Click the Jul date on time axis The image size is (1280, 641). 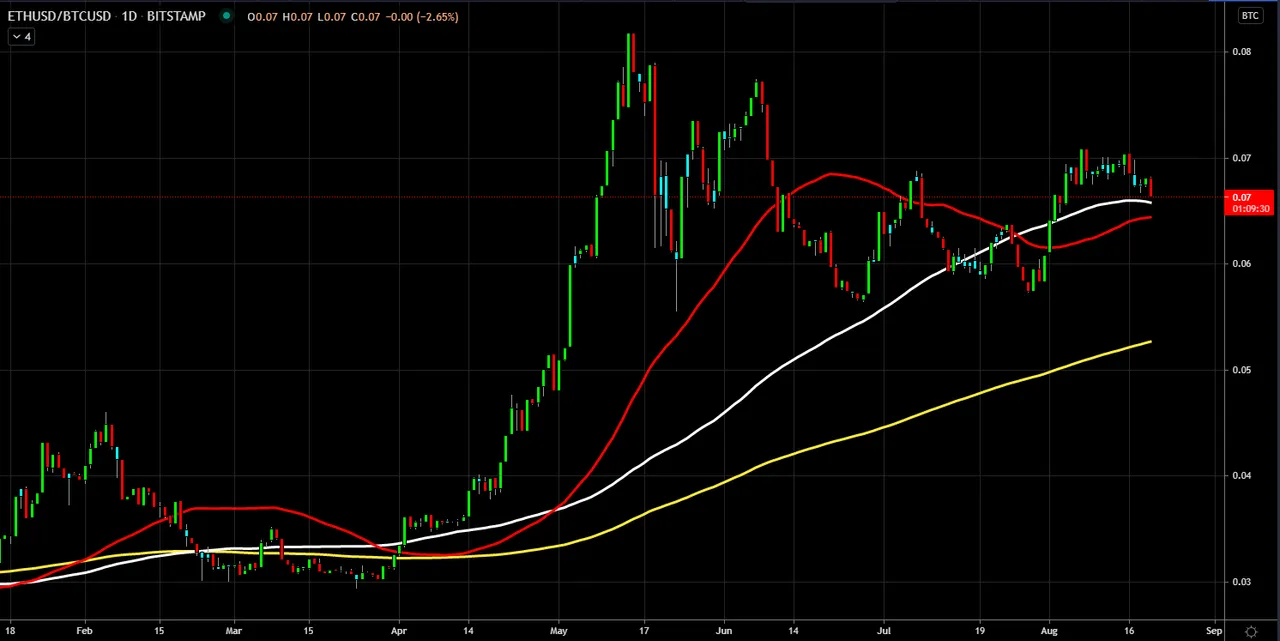(x=884, y=631)
